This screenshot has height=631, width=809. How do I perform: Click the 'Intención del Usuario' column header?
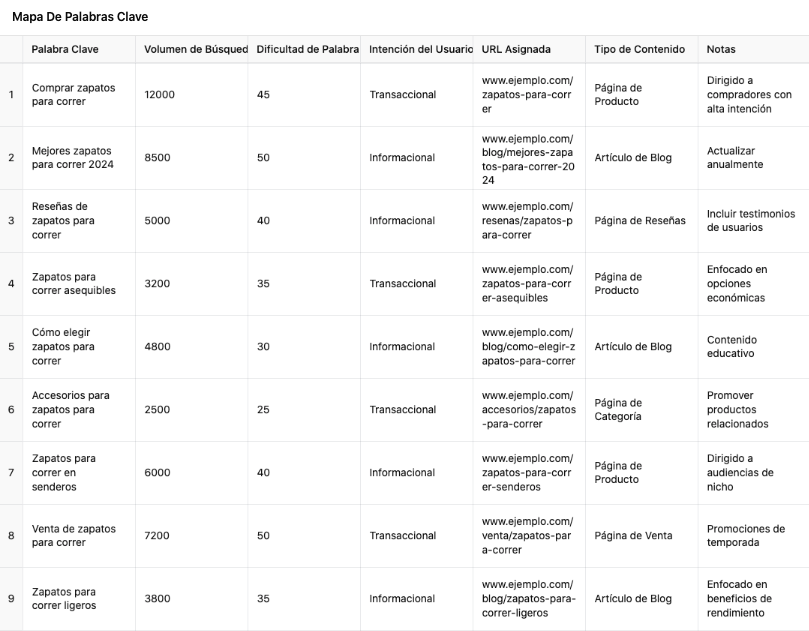[420, 49]
